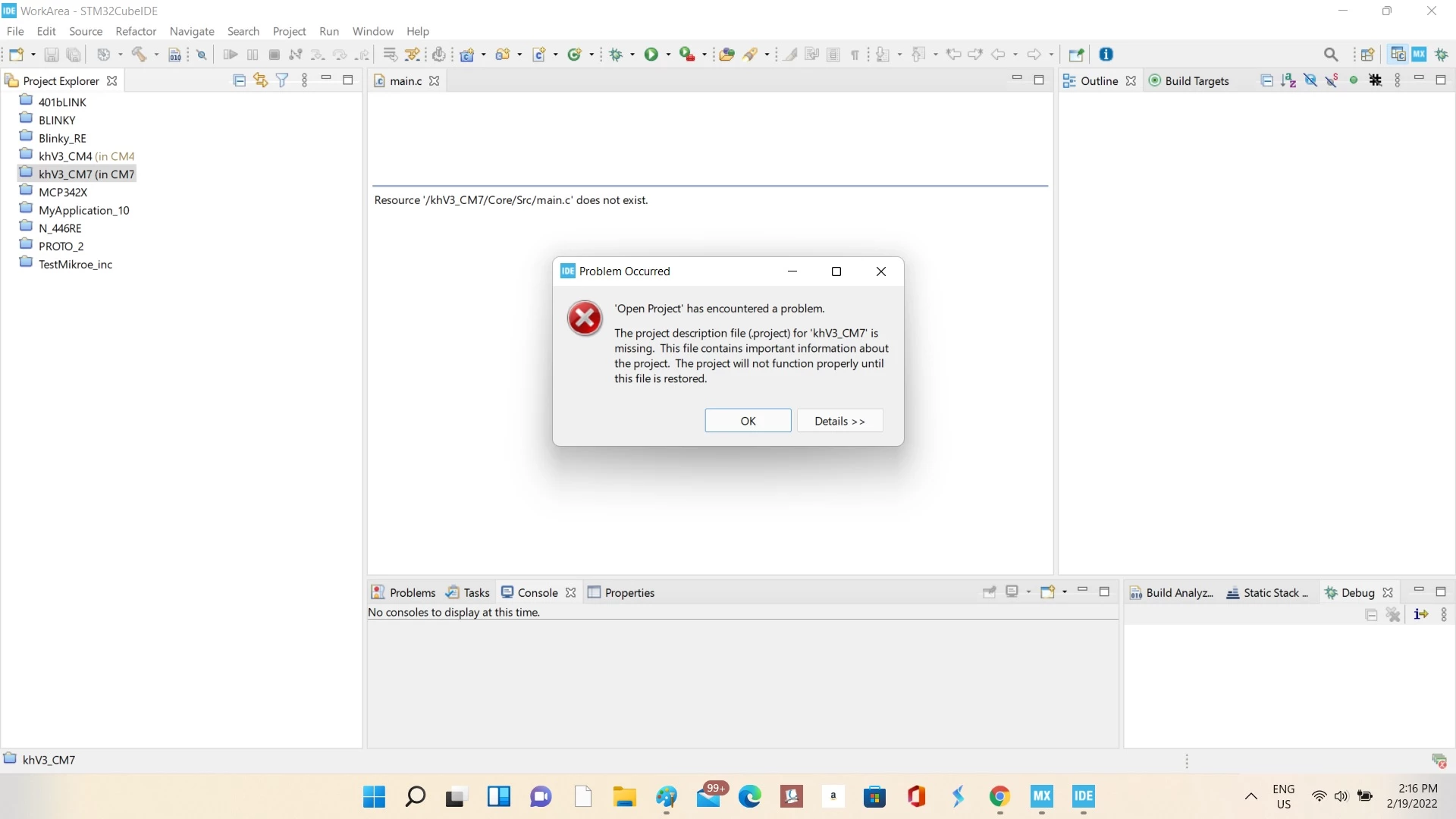Open the Project menu
Image resolution: width=1456 pixels, height=819 pixels.
[289, 31]
